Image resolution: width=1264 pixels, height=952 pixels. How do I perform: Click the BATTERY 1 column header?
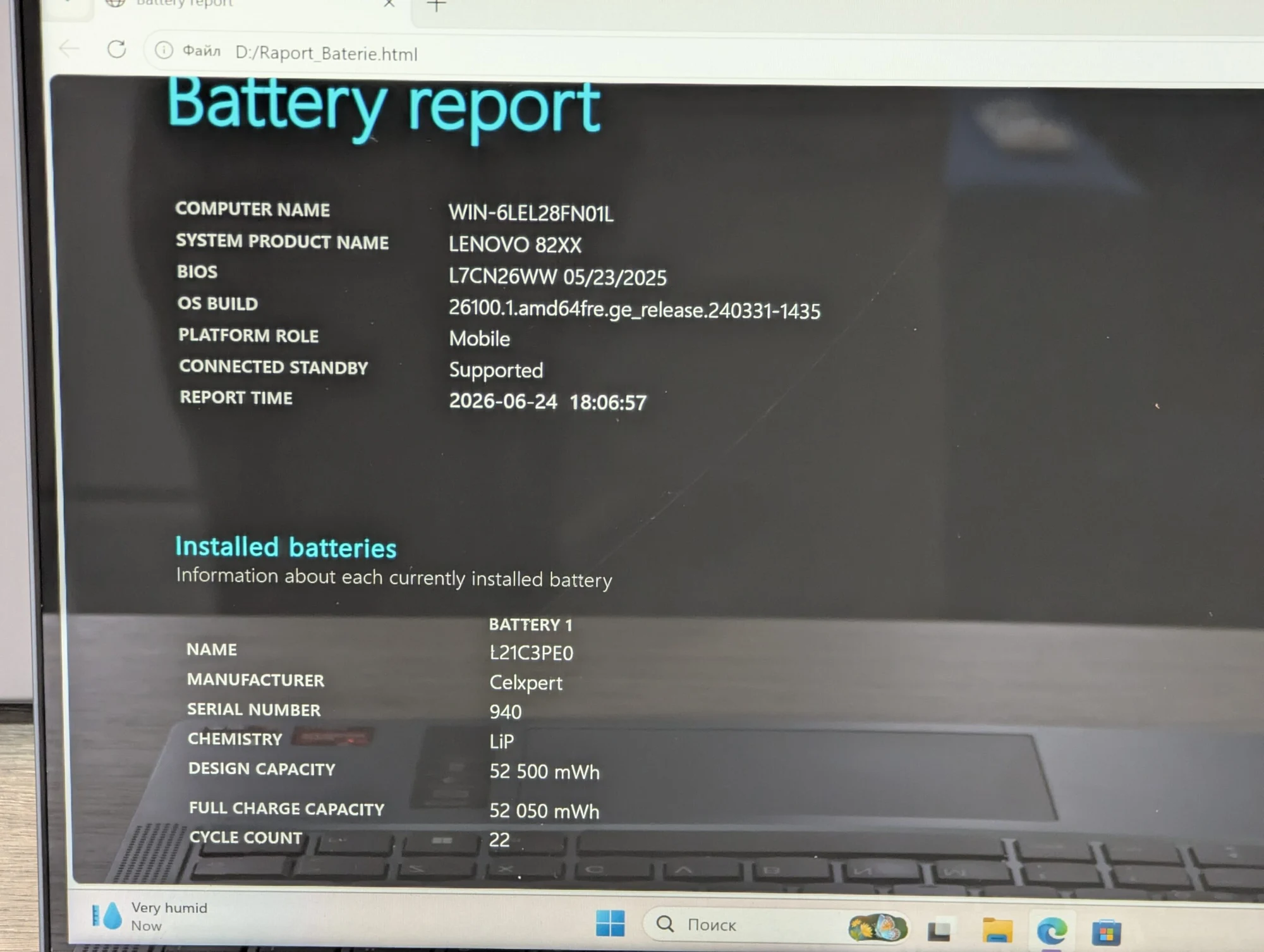tap(530, 625)
